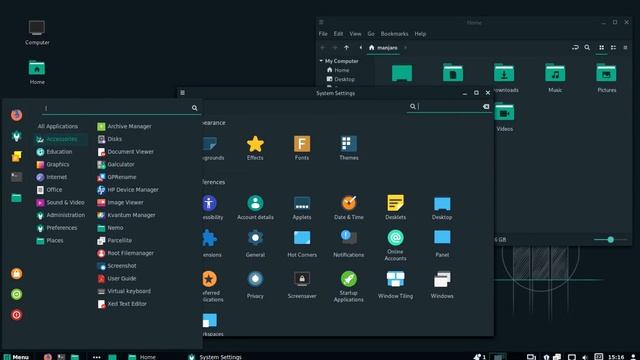This screenshot has width=640, height=360.
Task: Open File menu in file manager
Action: tap(323, 34)
